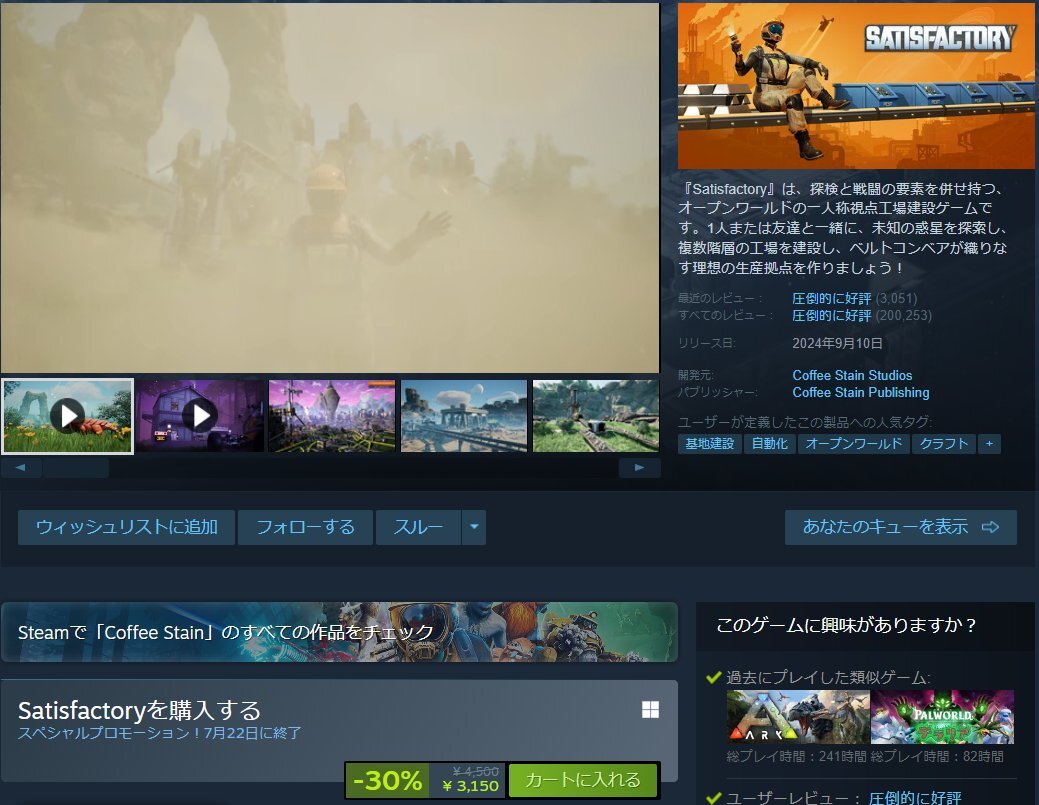Viewport: 1039px width, 805px height.
Task: Click the Palworld similar game thumbnail
Action: click(942, 717)
